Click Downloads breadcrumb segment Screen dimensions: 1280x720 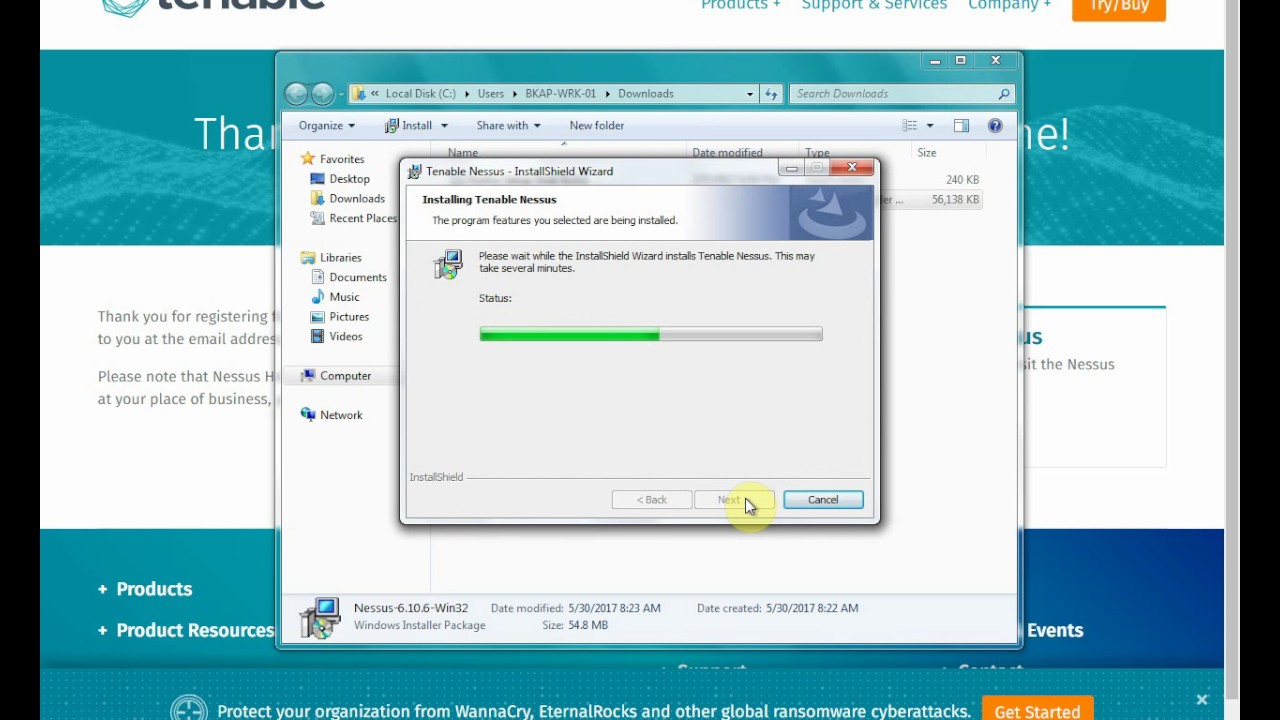[x=646, y=94]
